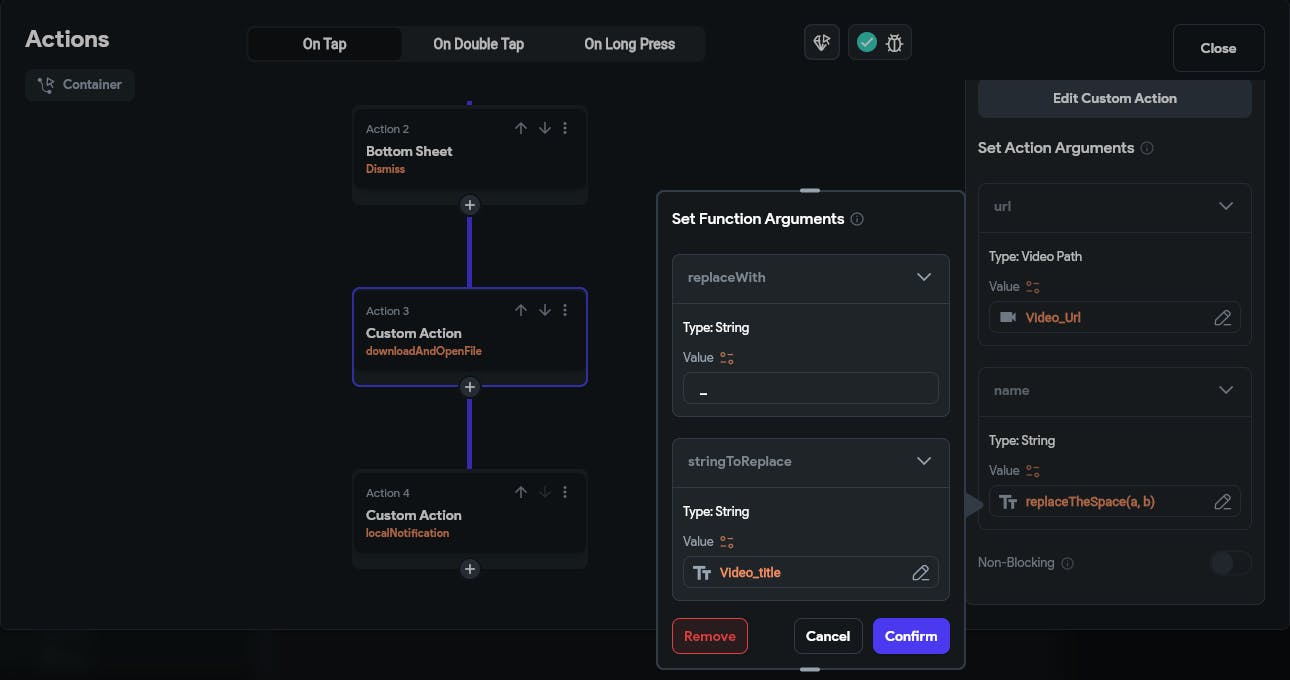The height and width of the screenshot is (680, 1290).
Task: Add action below Action 4
Action: (x=470, y=569)
